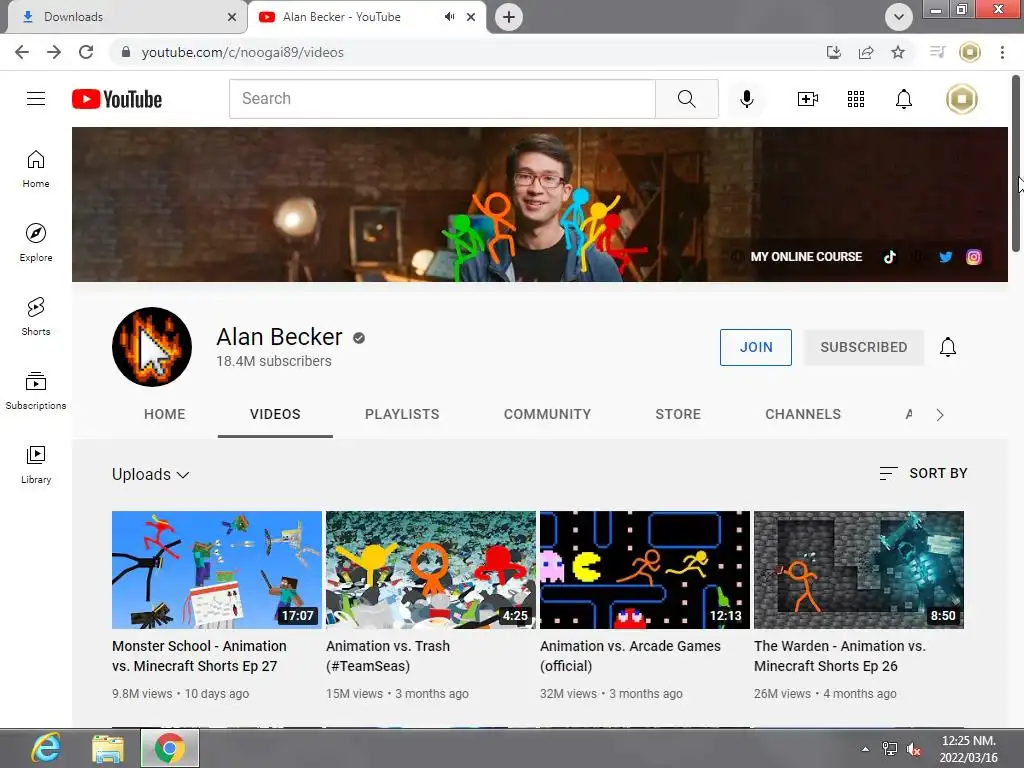The height and width of the screenshot is (768, 1024).
Task: Open Chrome tab search dropdown
Action: click(899, 17)
